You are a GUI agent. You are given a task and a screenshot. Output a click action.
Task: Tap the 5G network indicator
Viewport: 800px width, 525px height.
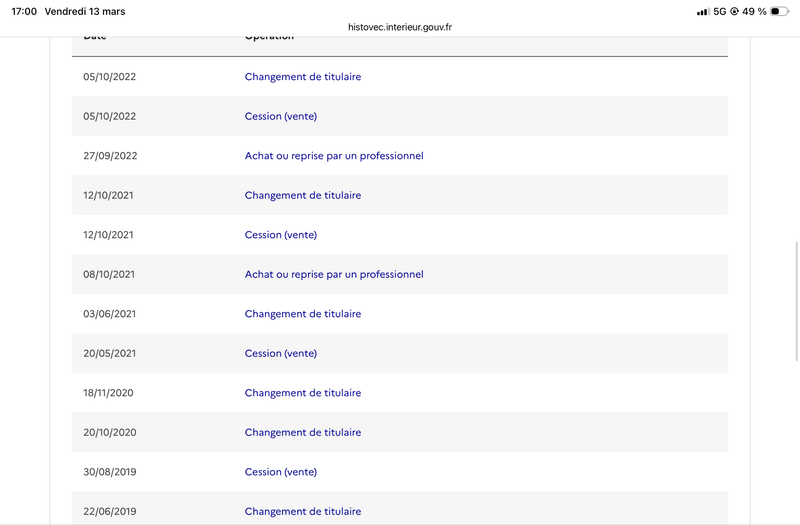tap(719, 11)
